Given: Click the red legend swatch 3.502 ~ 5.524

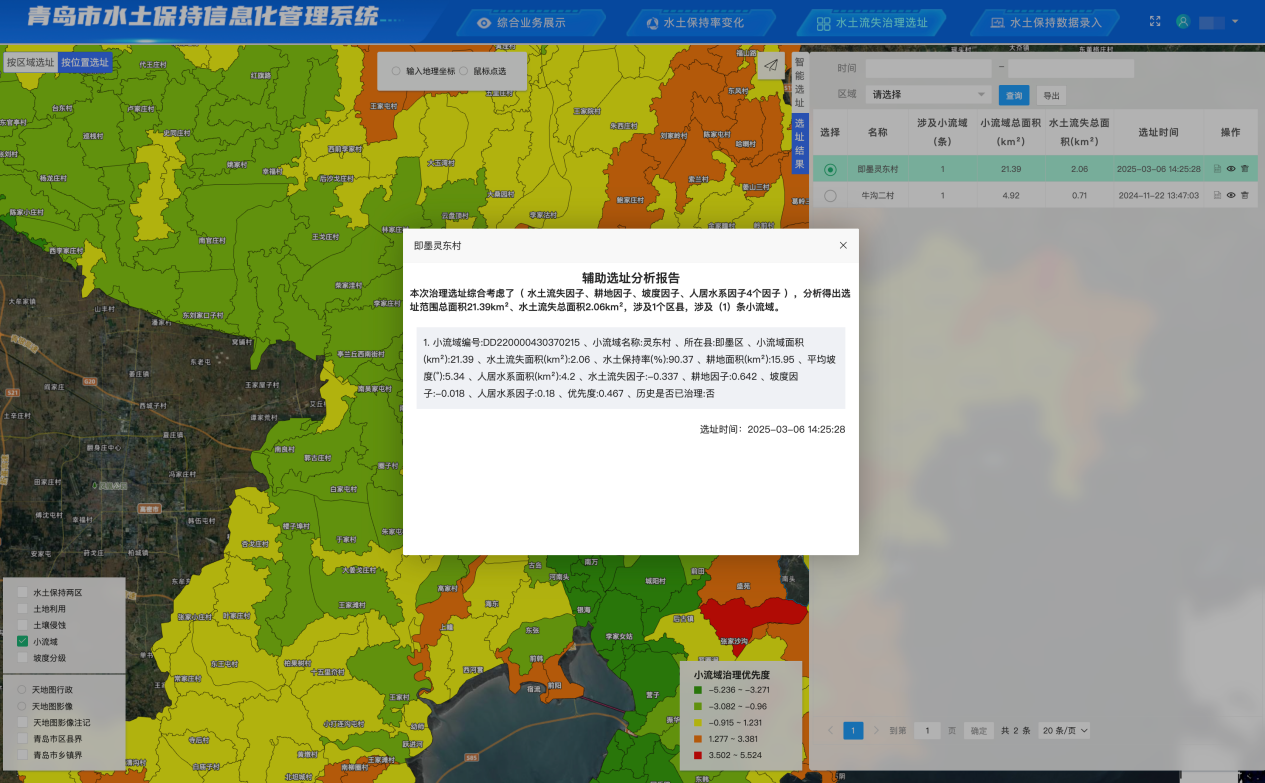Looking at the screenshot, I should (697, 754).
